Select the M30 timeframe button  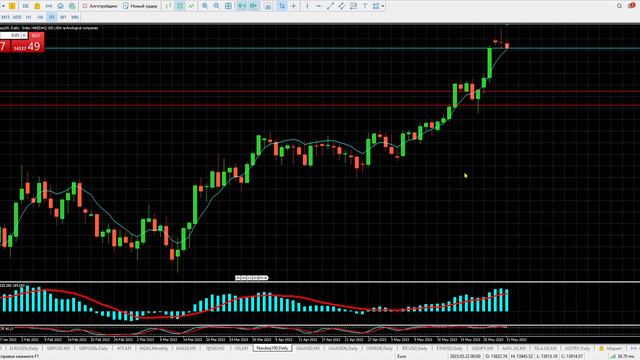click(x=17, y=17)
